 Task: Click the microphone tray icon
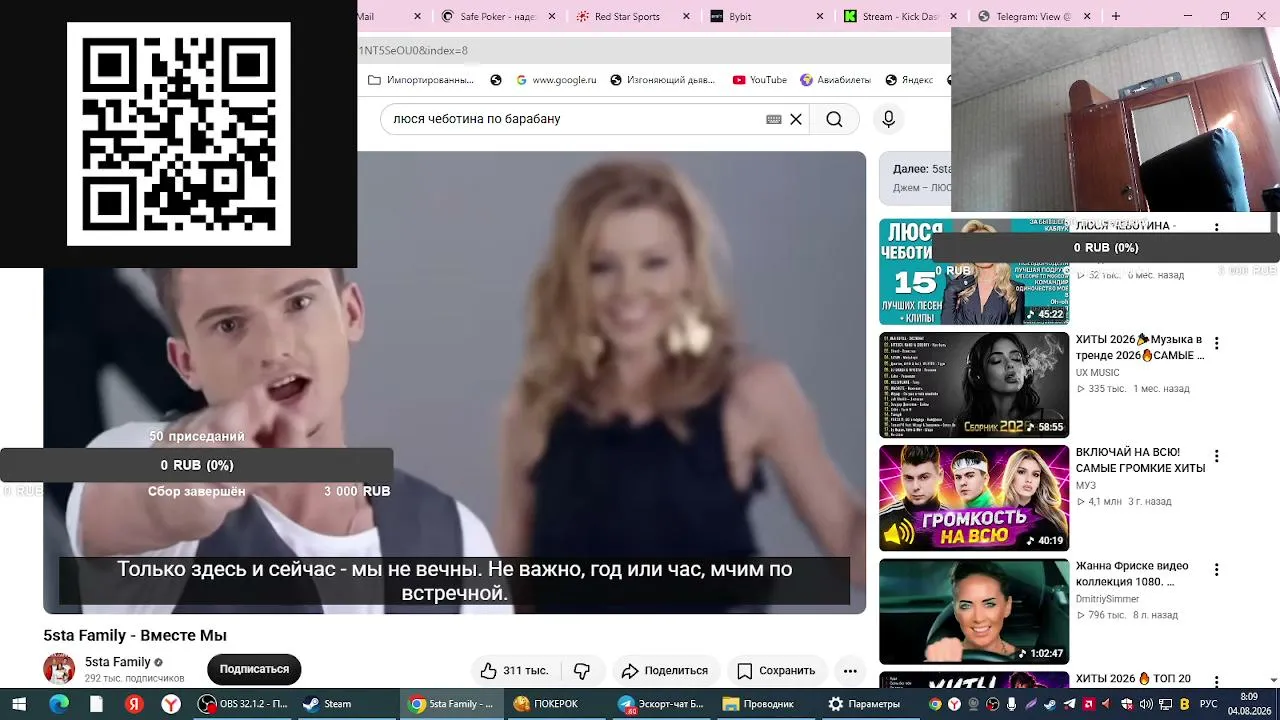click(1012, 704)
